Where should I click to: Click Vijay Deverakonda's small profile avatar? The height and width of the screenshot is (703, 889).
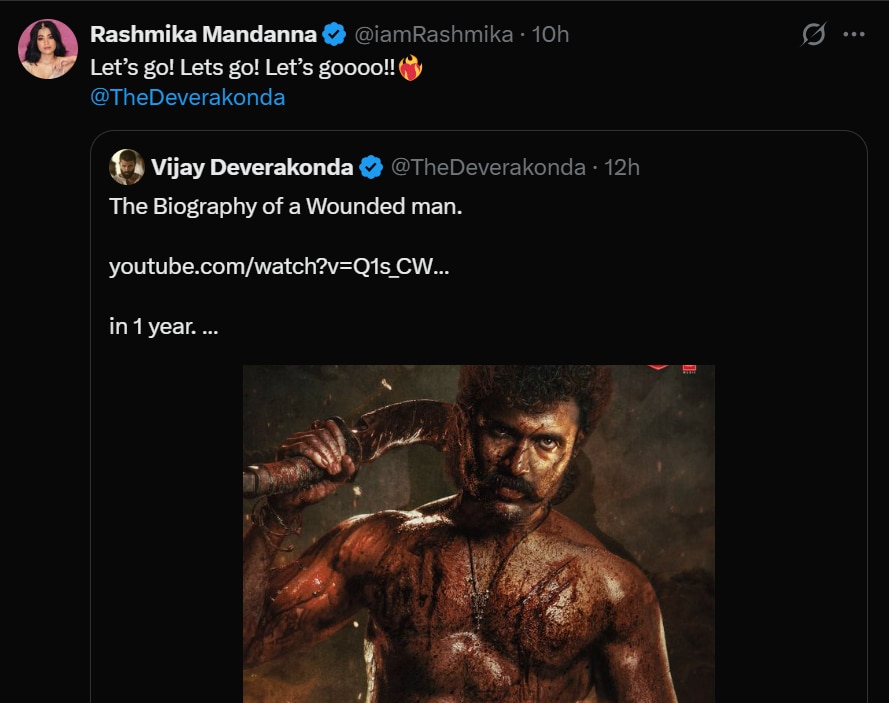[127, 167]
